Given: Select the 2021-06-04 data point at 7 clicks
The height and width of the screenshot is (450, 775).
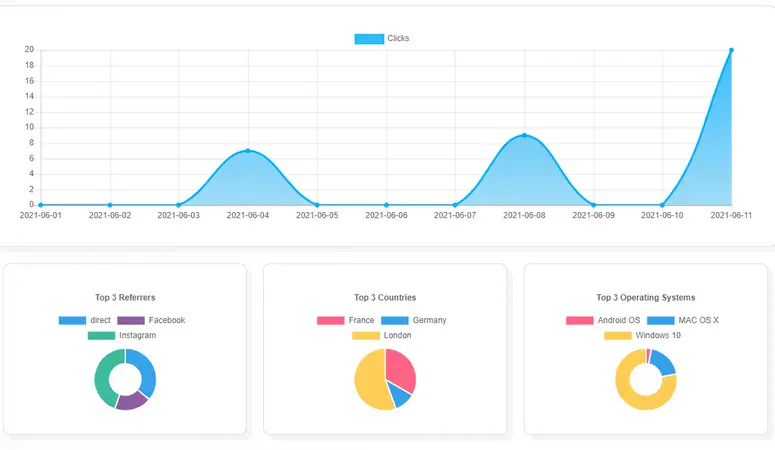Looking at the screenshot, I should click(248, 151).
